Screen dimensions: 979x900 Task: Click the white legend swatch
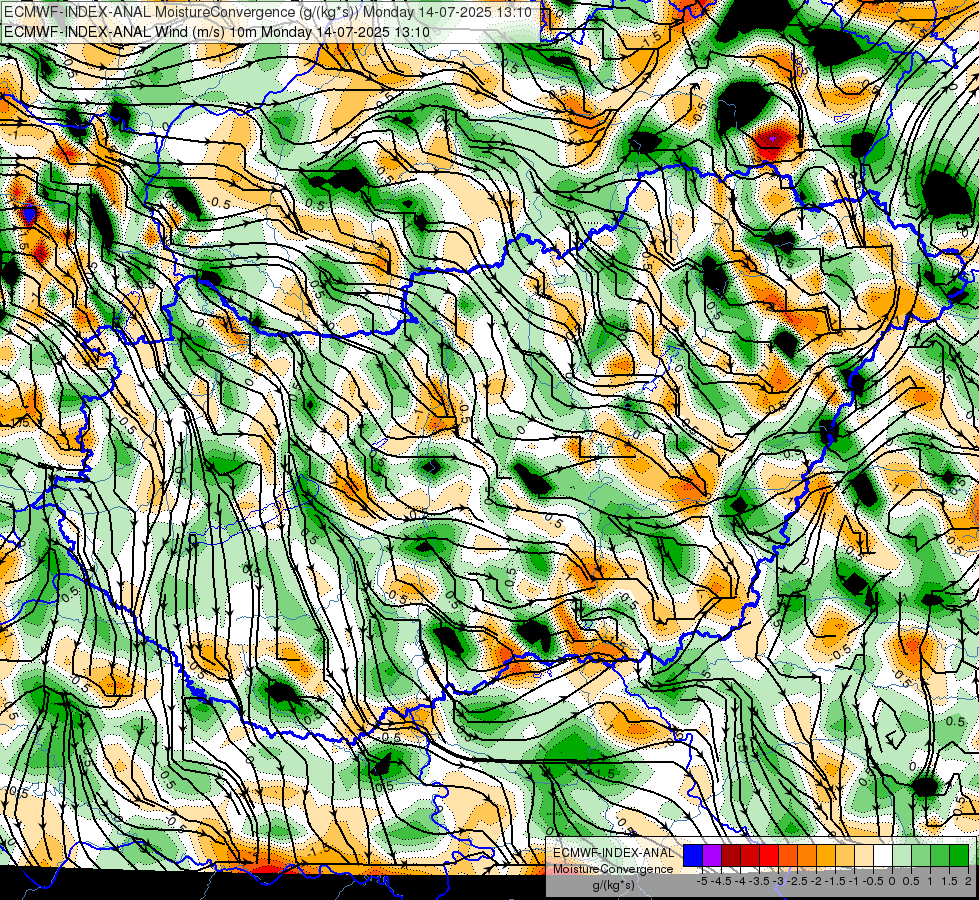point(883,855)
